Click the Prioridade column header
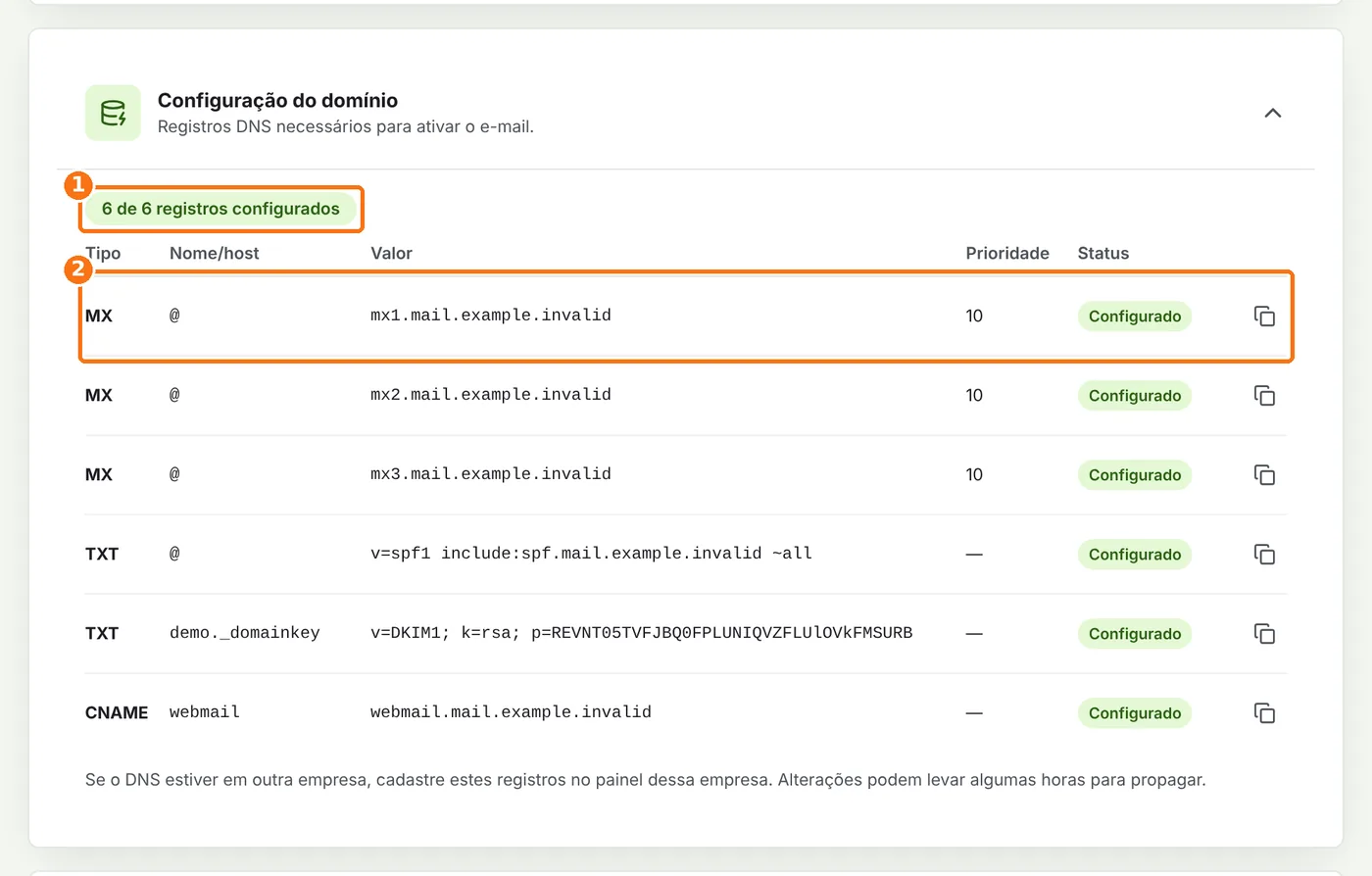This screenshot has width=1372, height=876. [x=1007, y=253]
